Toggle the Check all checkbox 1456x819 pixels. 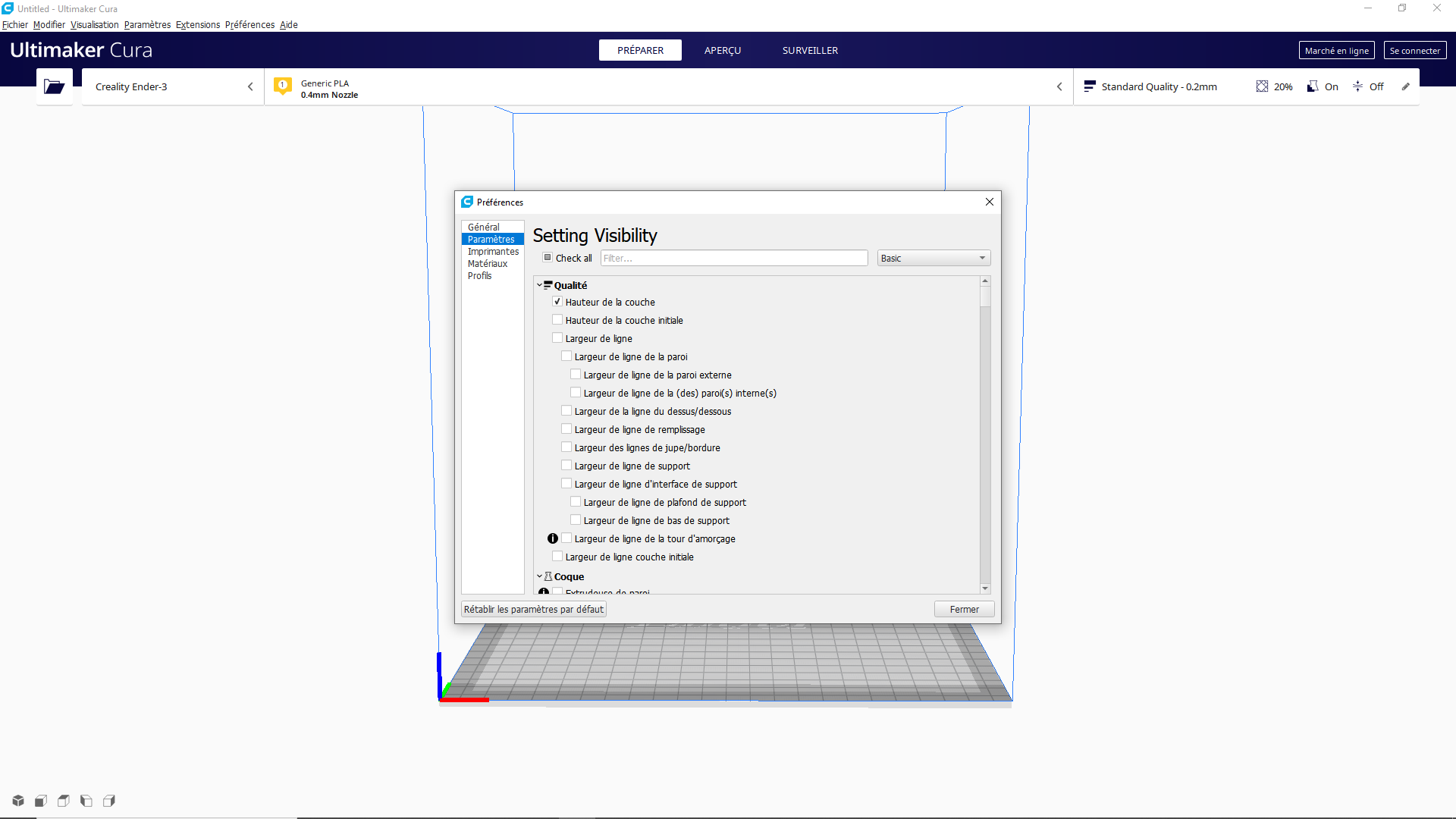[548, 258]
